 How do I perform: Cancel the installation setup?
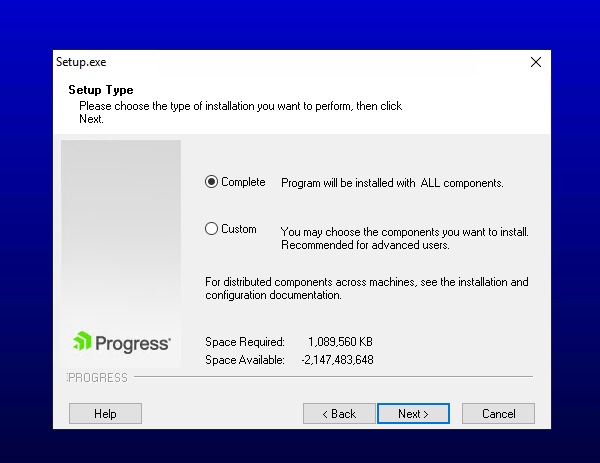pyautogui.click(x=498, y=414)
